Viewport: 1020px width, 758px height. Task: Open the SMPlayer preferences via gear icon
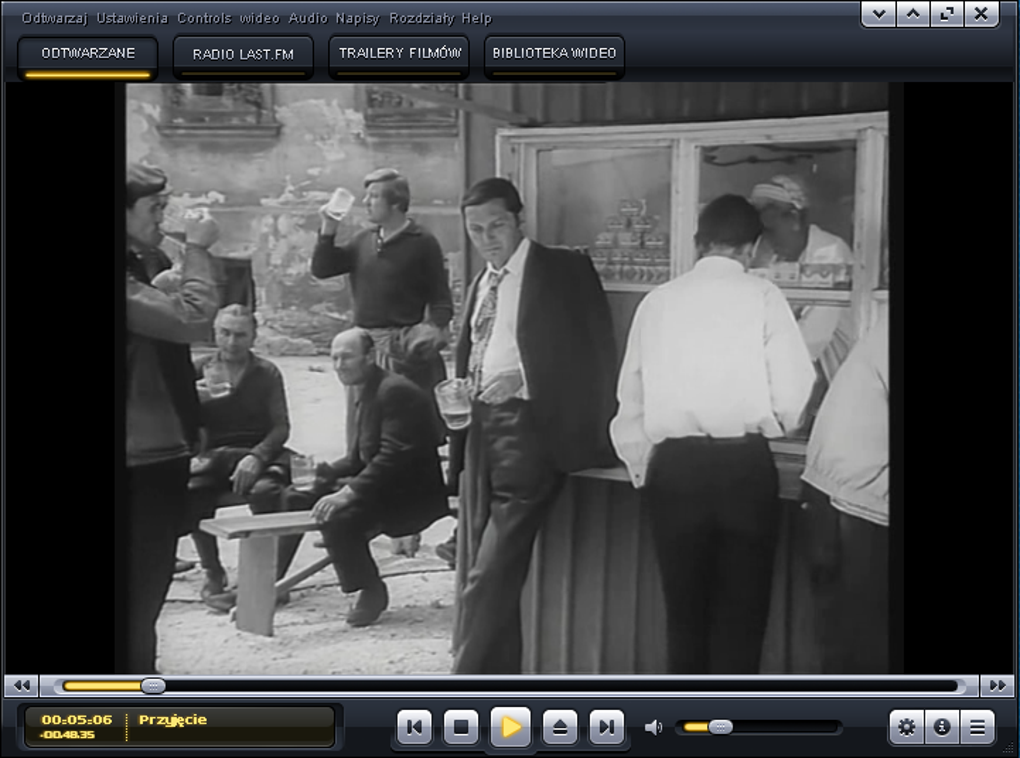pos(906,728)
